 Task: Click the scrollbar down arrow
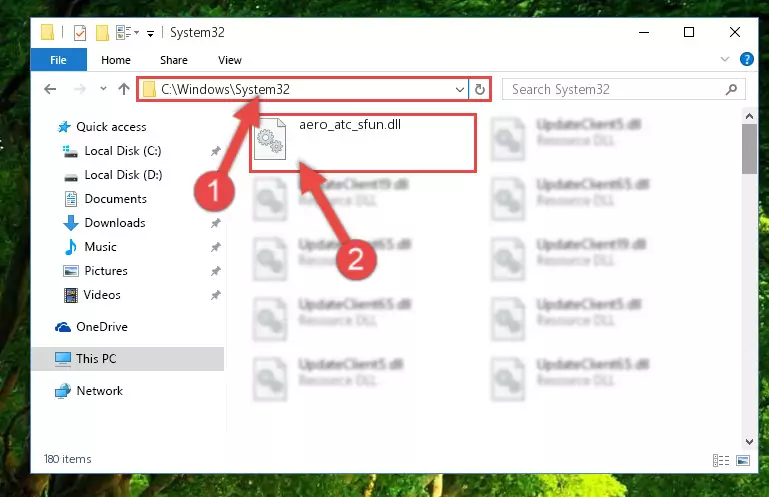tap(749, 442)
